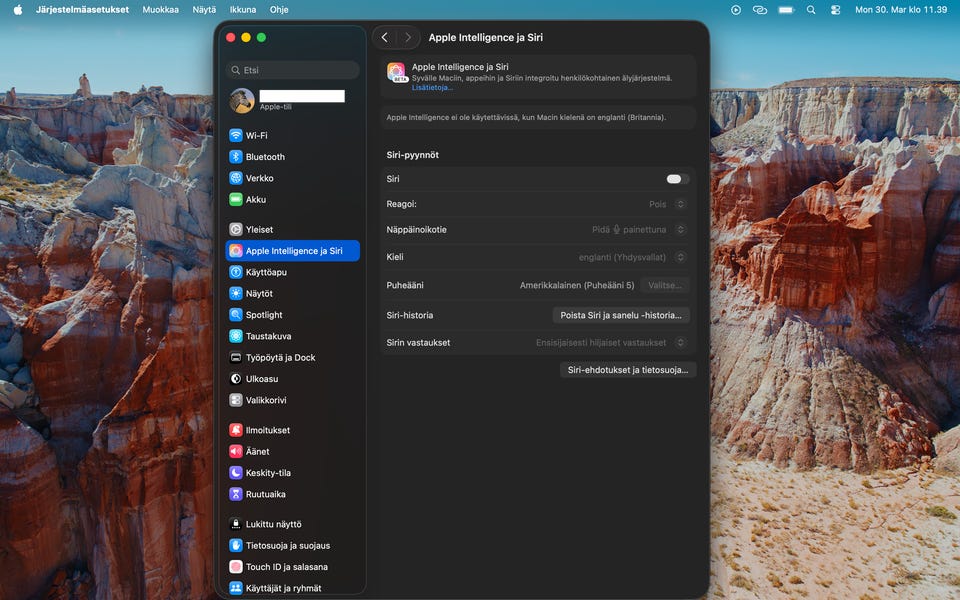Image resolution: width=960 pixels, height=600 pixels.
Task: Open Control Center in the menu bar
Action: [x=836, y=10]
